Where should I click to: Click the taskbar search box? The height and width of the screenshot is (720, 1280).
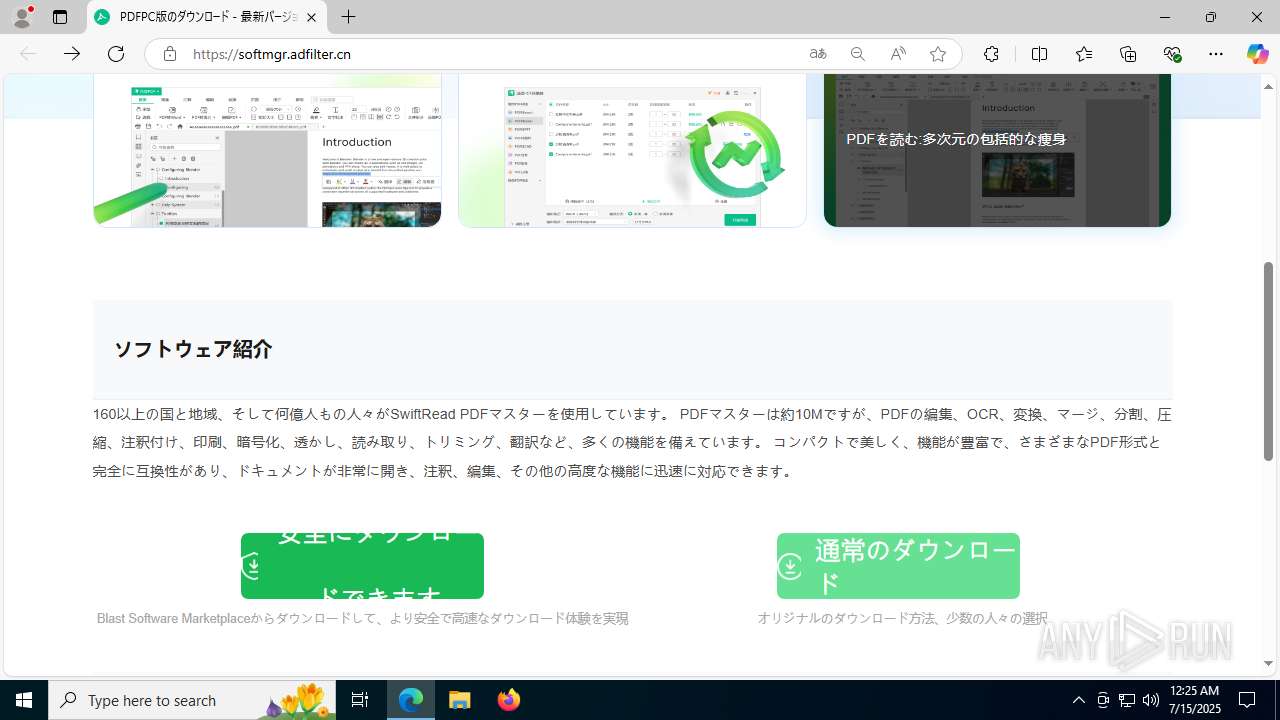(194, 700)
